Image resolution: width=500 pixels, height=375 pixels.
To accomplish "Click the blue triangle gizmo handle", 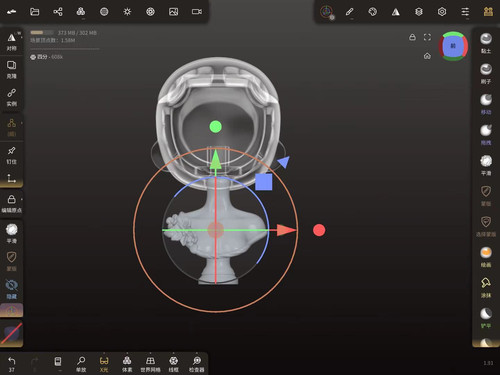I will (x=283, y=162).
